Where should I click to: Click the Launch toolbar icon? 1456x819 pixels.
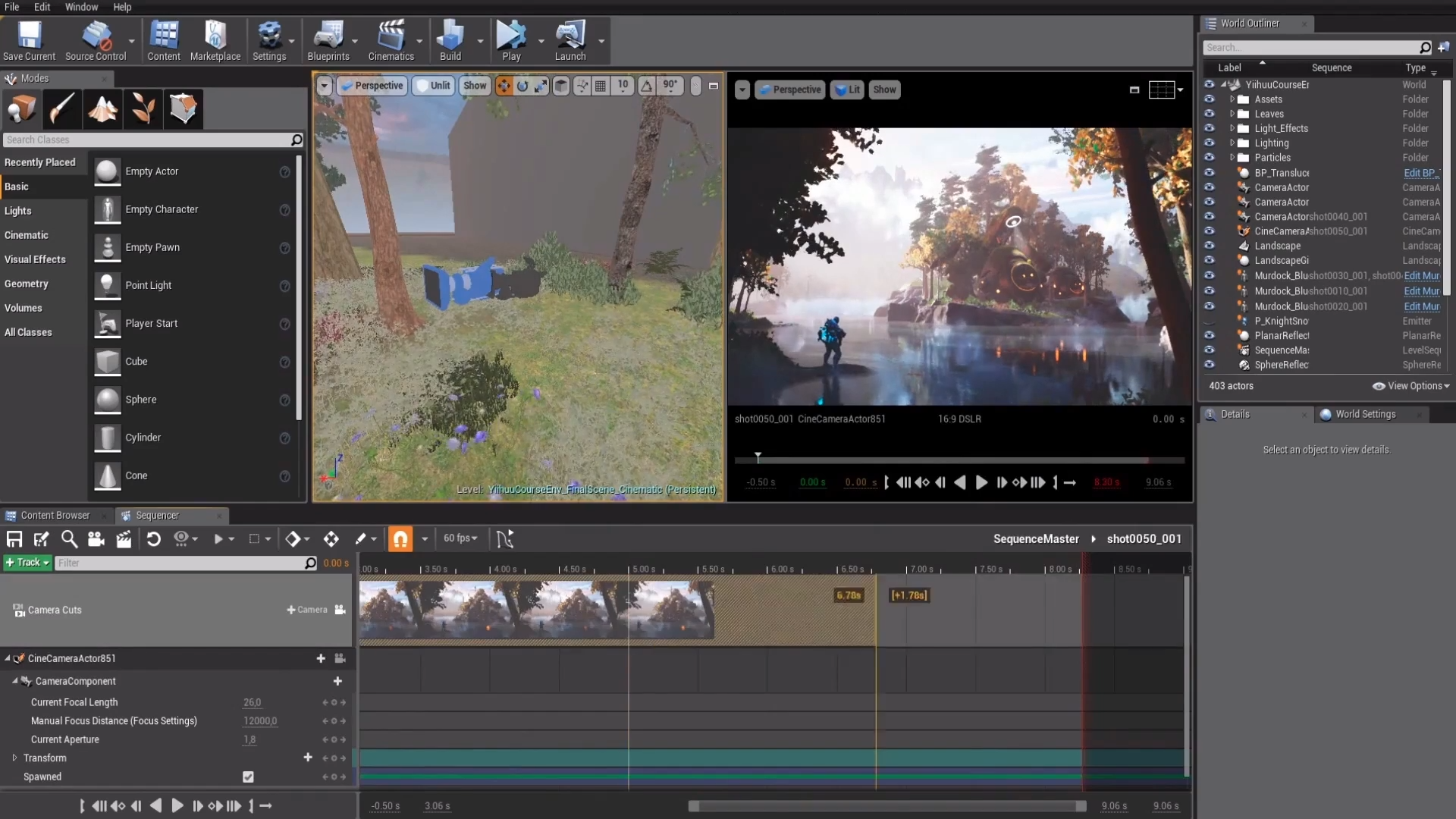pyautogui.click(x=570, y=41)
